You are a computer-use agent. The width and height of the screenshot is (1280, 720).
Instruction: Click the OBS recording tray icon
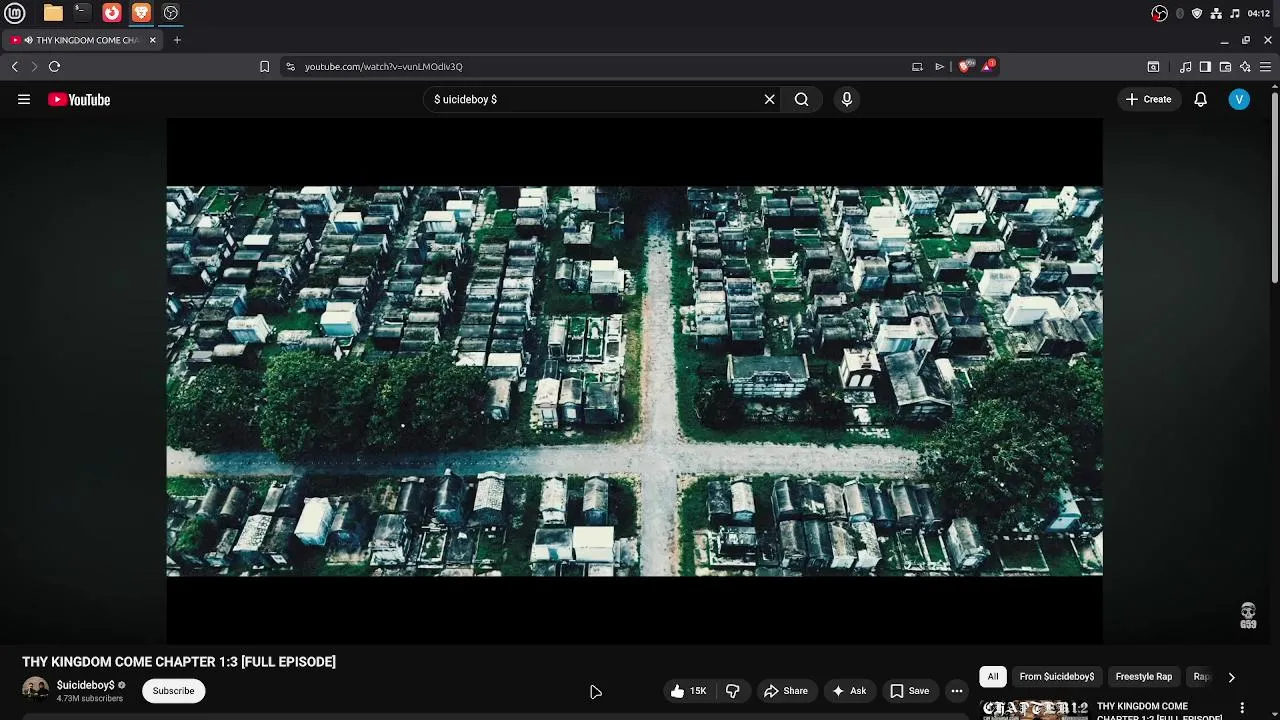[x=1159, y=13]
